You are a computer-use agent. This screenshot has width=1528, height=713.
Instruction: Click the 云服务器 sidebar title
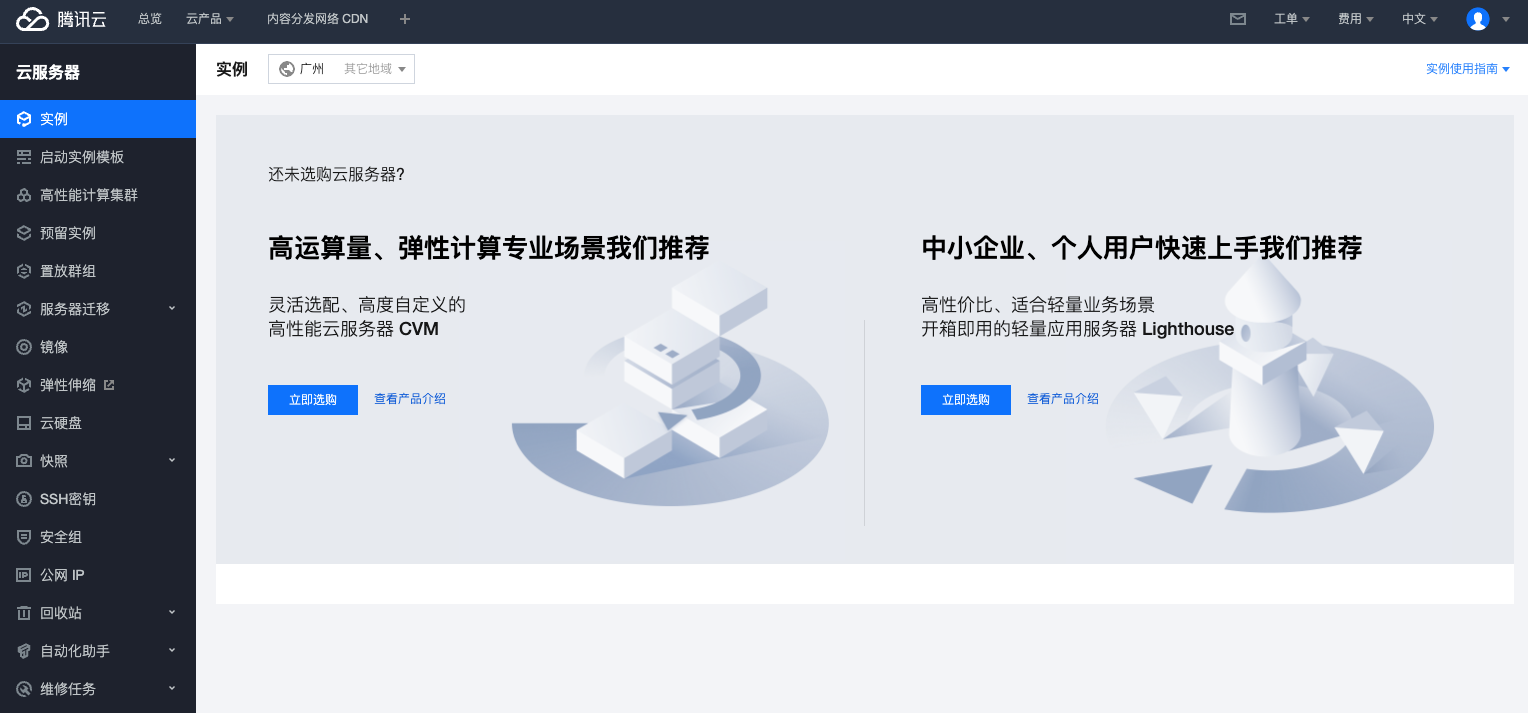point(48,72)
